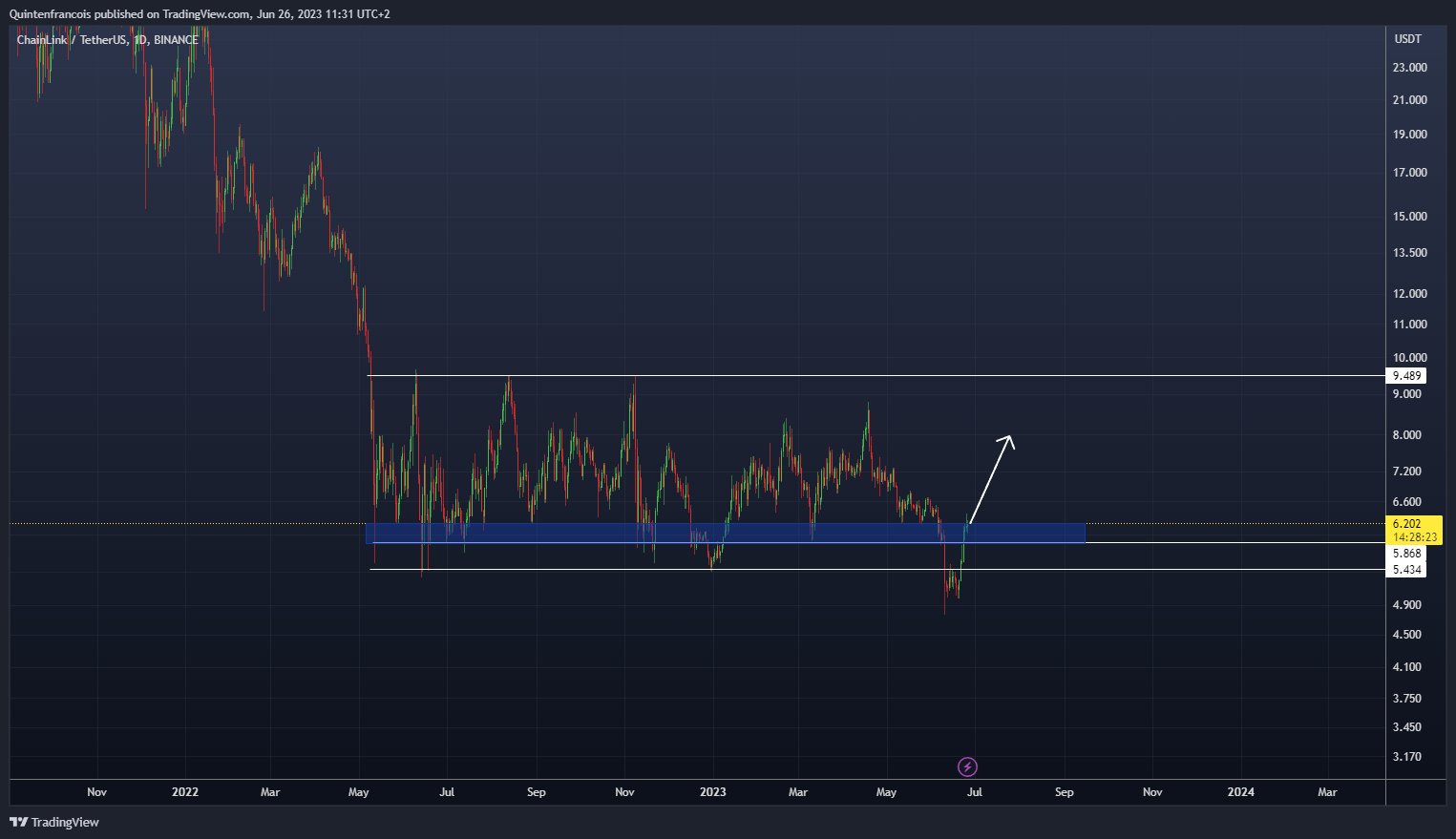Click the 2023 label on time axis
The image size is (1456, 839).
[x=713, y=792]
